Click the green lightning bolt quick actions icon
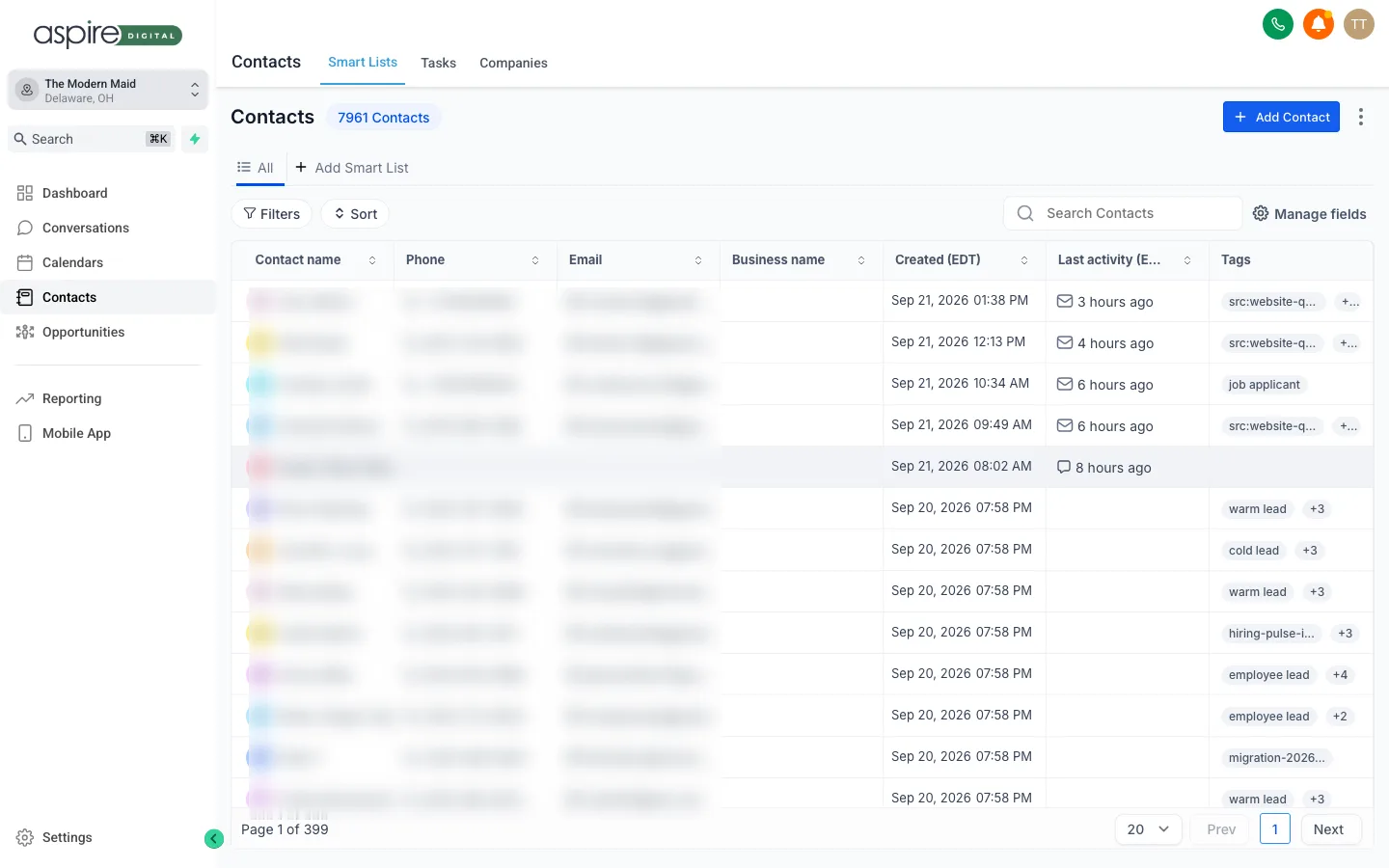Viewport: 1389px width, 868px height. [x=195, y=139]
